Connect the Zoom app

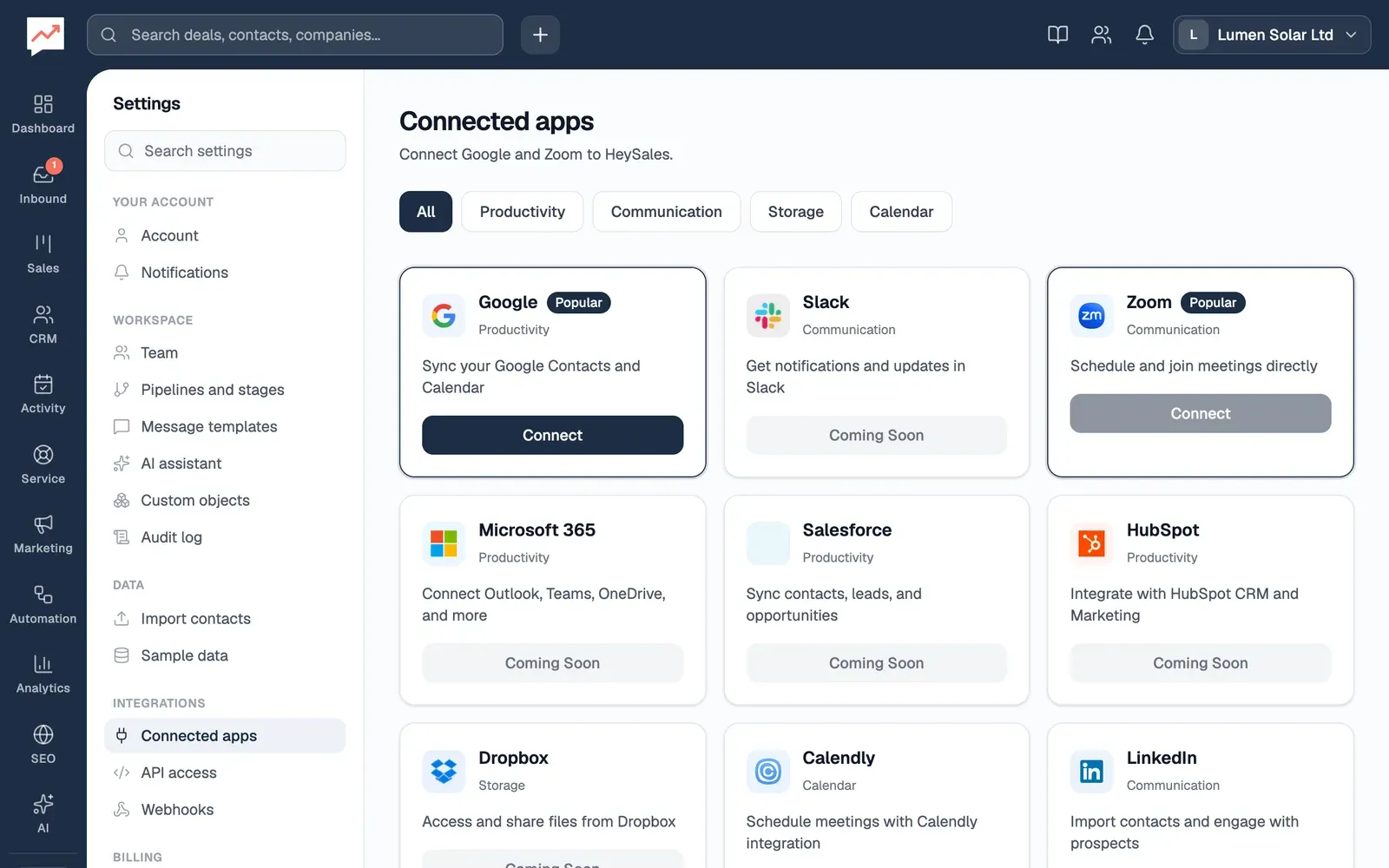(1200, 413)
